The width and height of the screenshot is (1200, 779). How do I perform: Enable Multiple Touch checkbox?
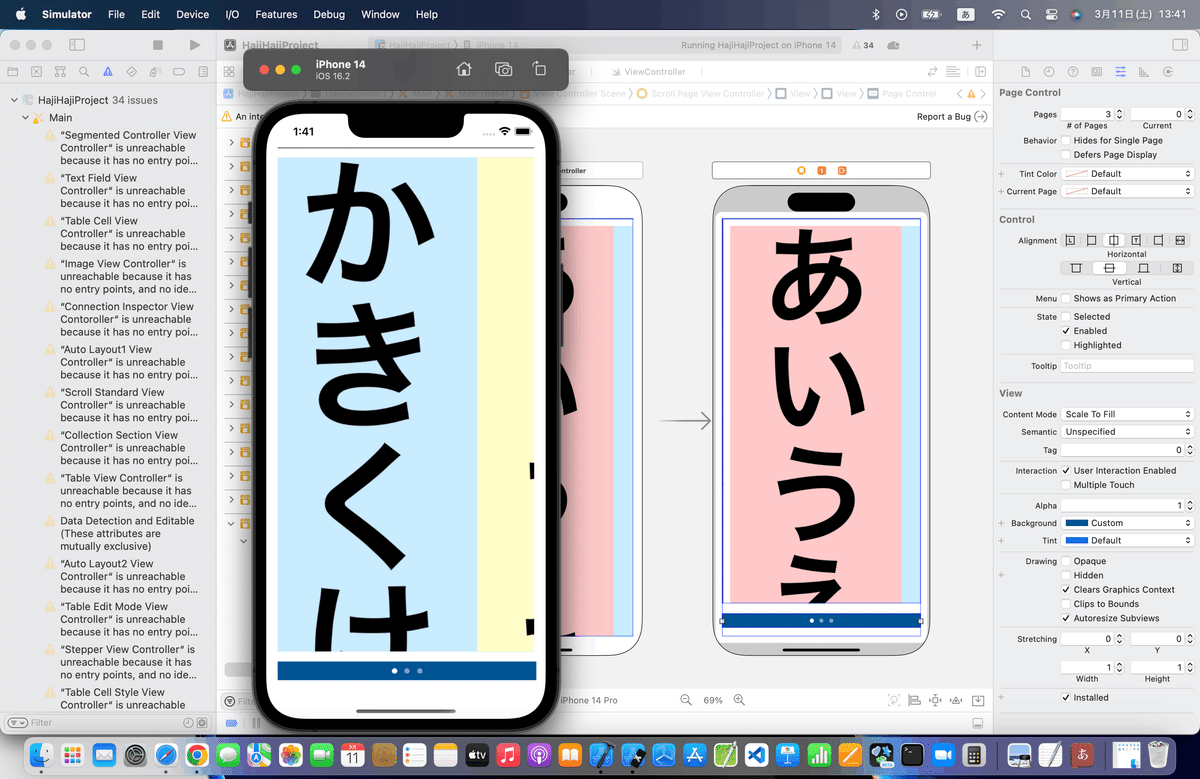[1066, 485]
